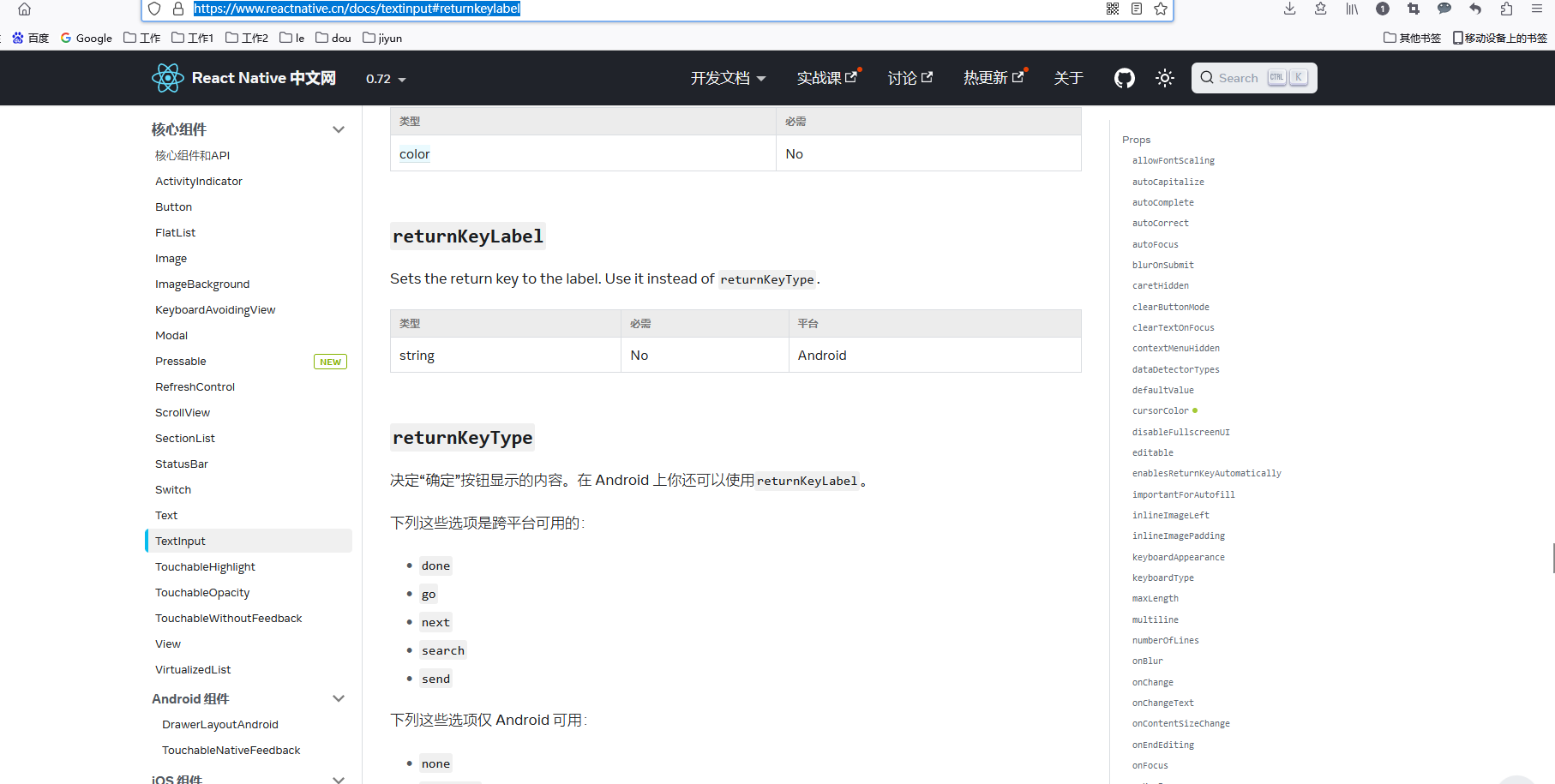Open the 讨论 menu item
The width and height of the screenshot is (1555, 784).
click(907, 77)
